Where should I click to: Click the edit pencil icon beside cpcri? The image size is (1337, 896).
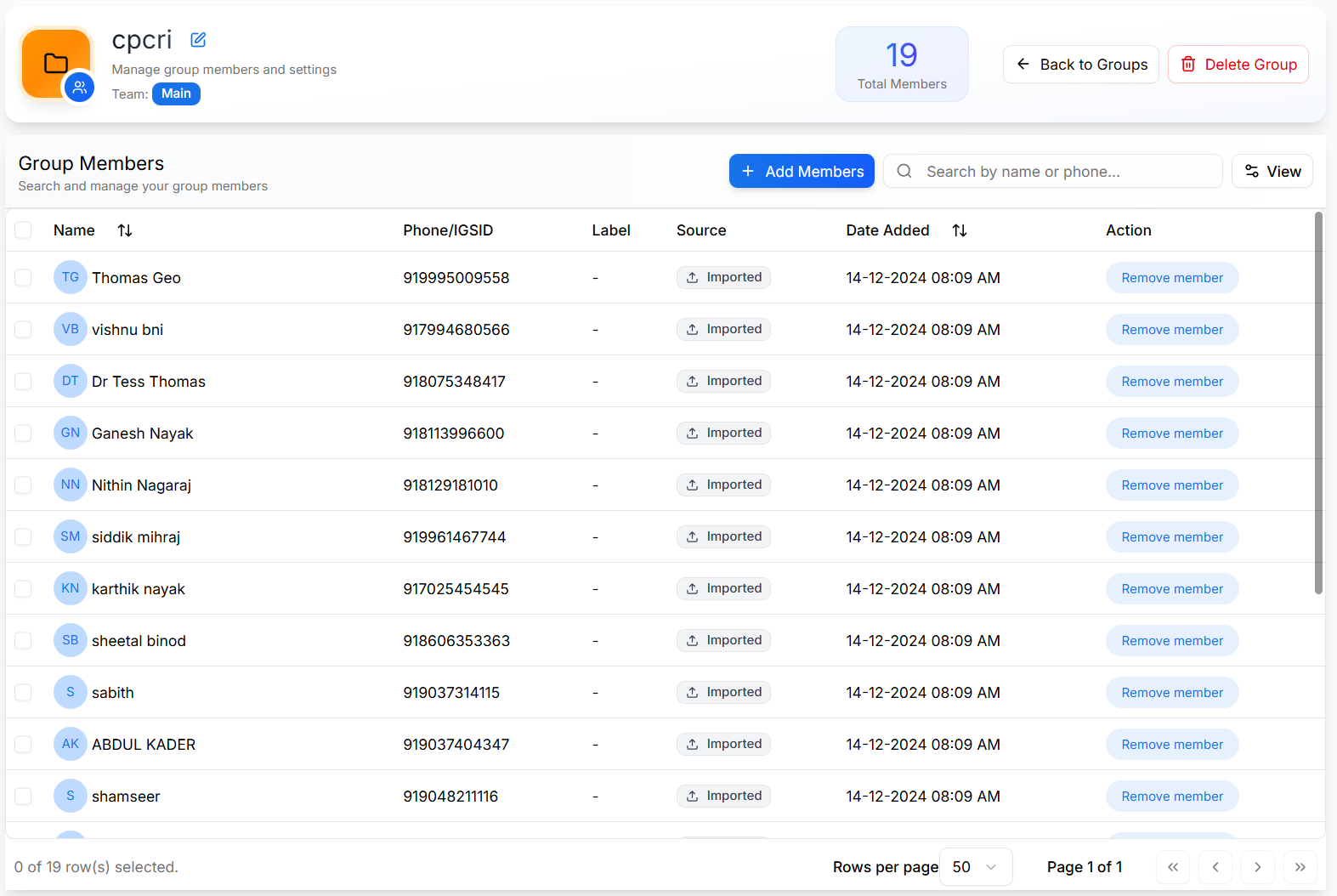[x=198, y=40]
